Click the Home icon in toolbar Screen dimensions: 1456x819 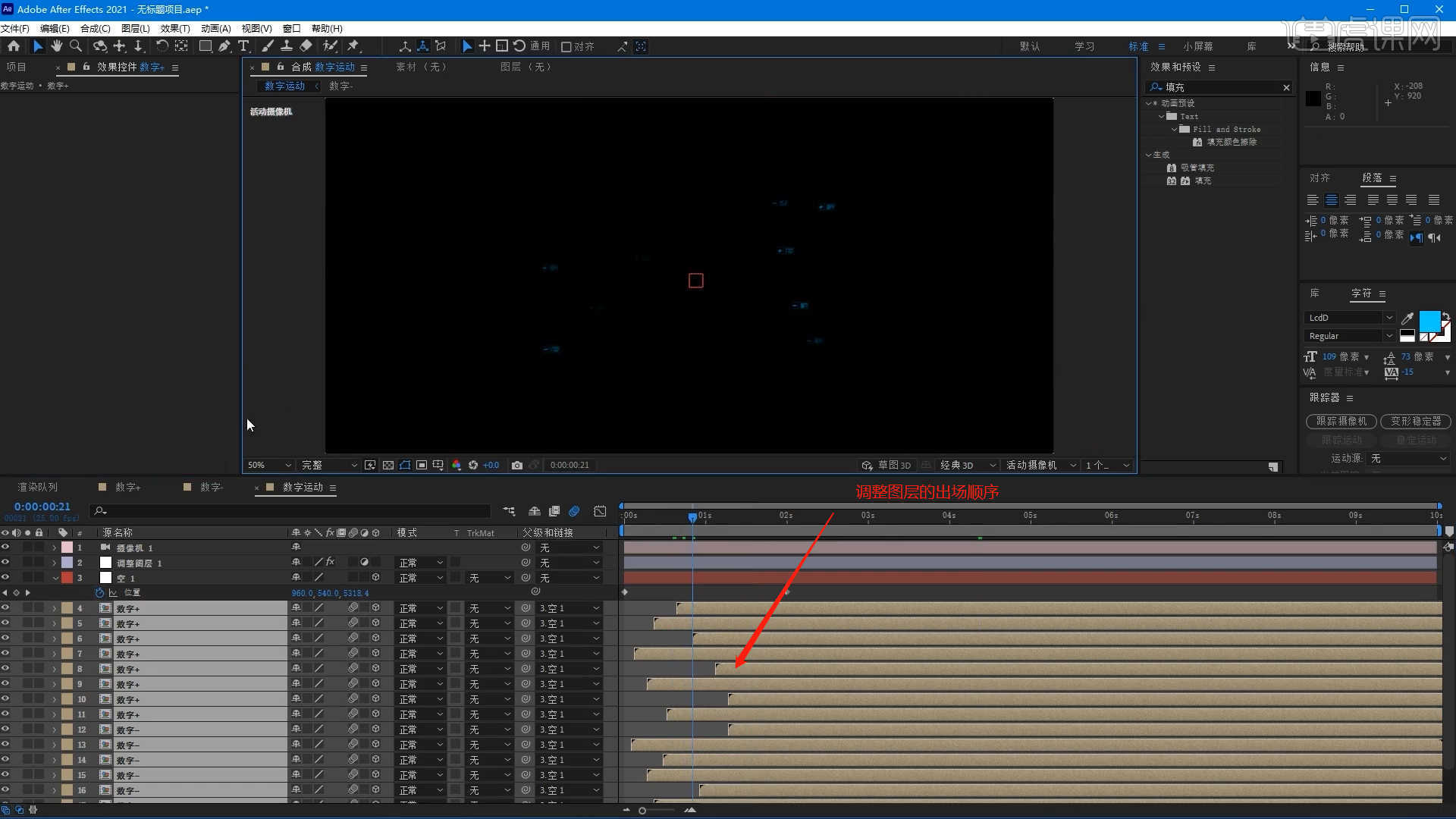[14, 46]
